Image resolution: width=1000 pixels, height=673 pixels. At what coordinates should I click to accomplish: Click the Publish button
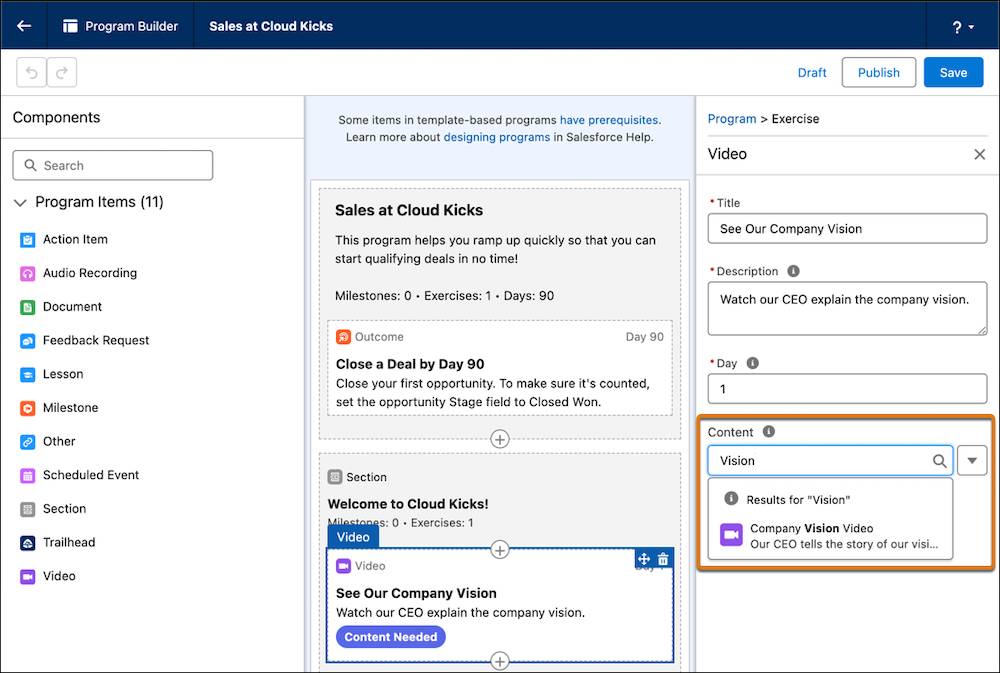click(878, 73)
